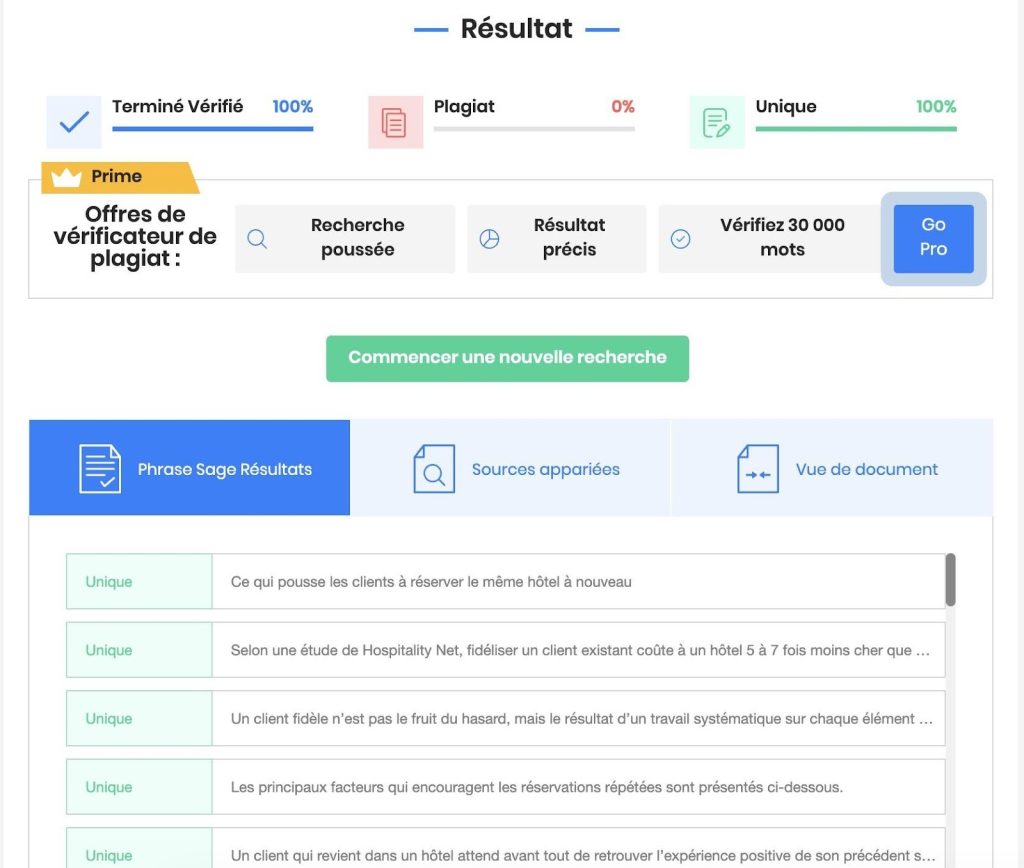Click the green Unique edit-document icon

click(x=716, y=122)
